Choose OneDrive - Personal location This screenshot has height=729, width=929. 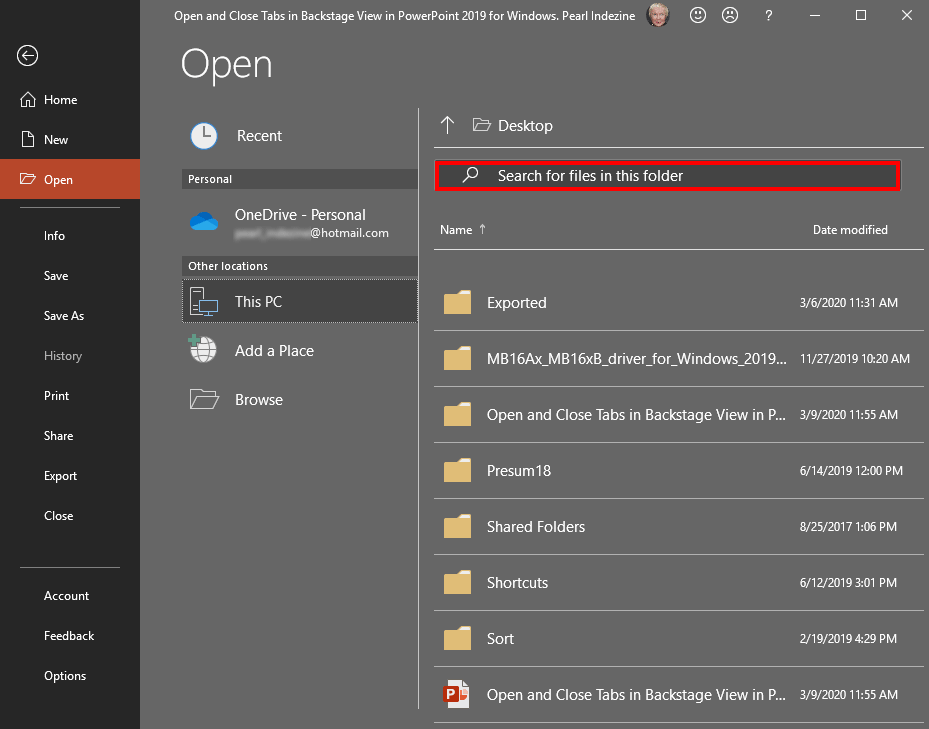(299, 222)
